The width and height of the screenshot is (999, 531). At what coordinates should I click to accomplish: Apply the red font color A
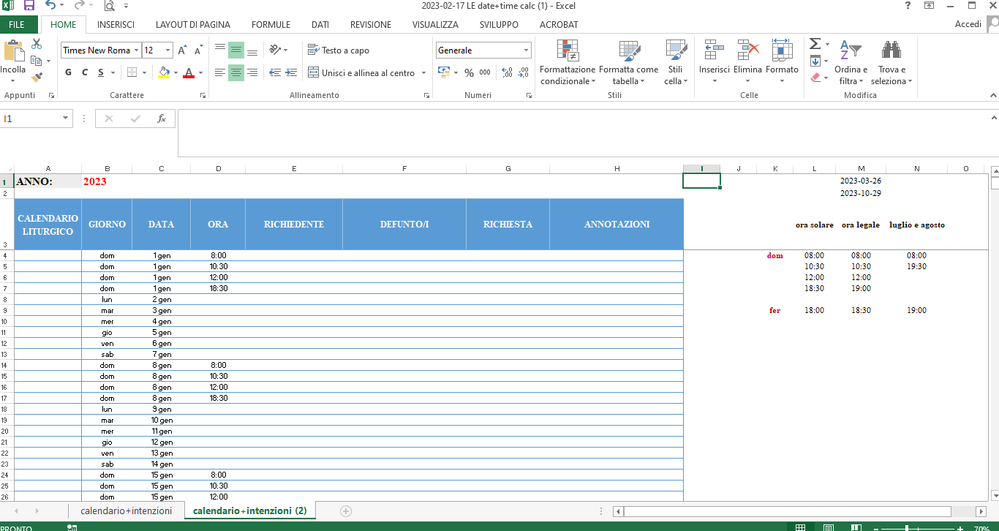tap(188, 73)
